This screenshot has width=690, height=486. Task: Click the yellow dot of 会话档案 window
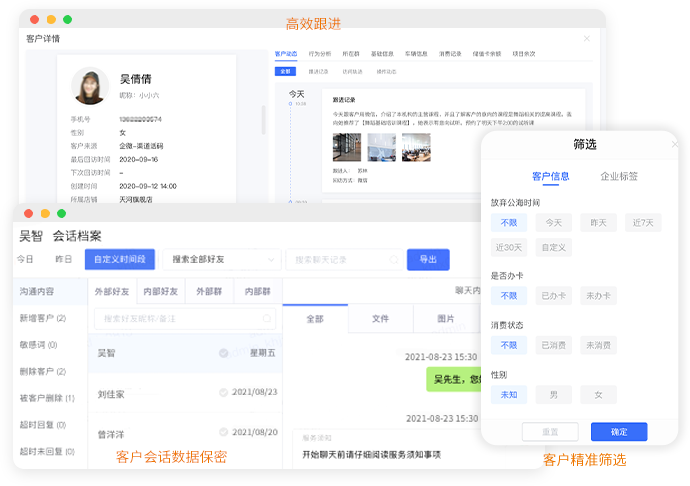tap(45, 214)
